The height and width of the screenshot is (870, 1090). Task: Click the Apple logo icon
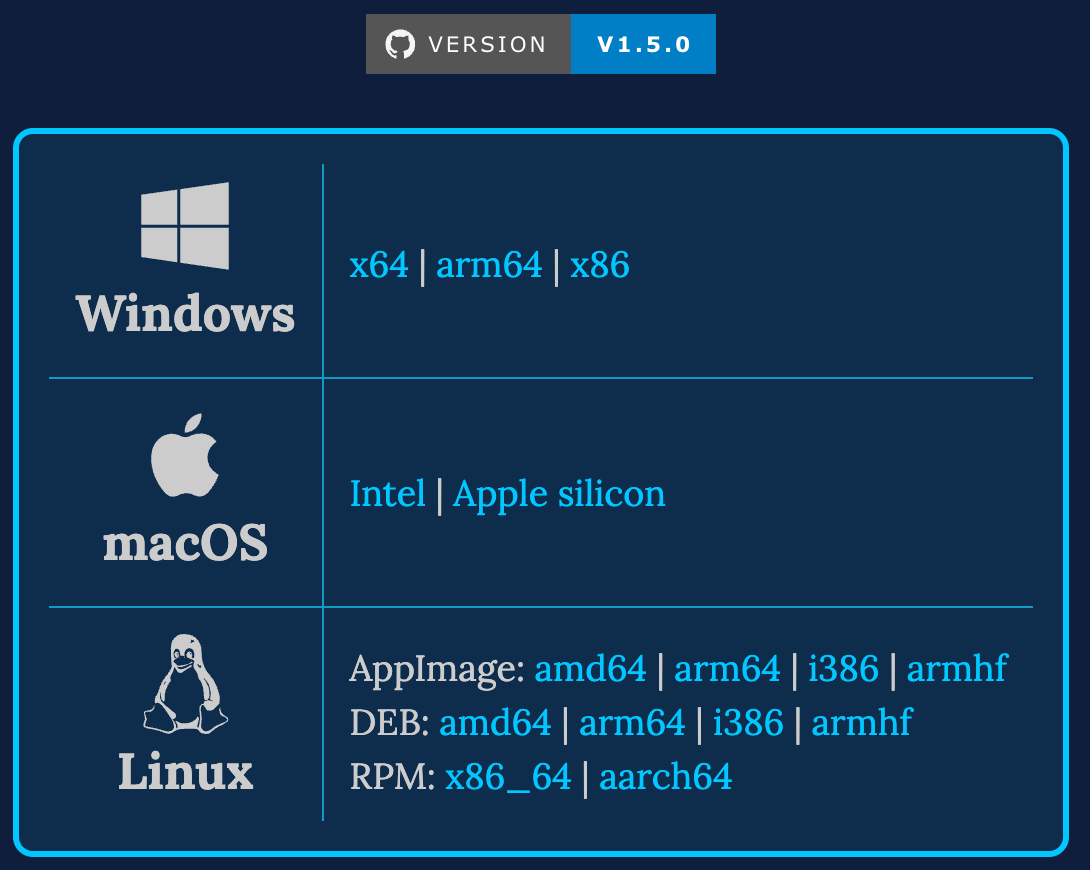tap(185, 455)
